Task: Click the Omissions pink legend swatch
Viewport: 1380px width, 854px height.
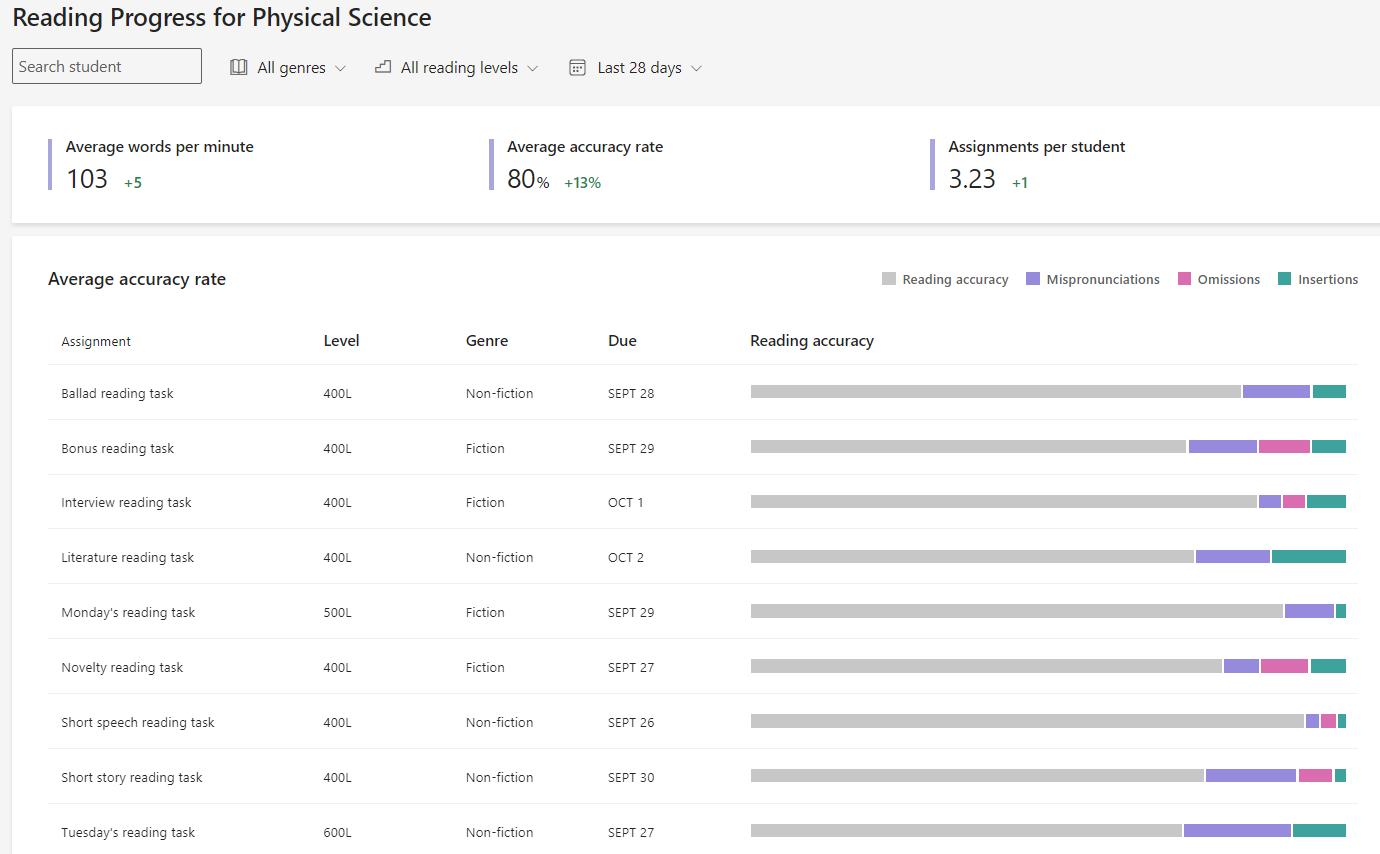Action: pos(1185,279)
